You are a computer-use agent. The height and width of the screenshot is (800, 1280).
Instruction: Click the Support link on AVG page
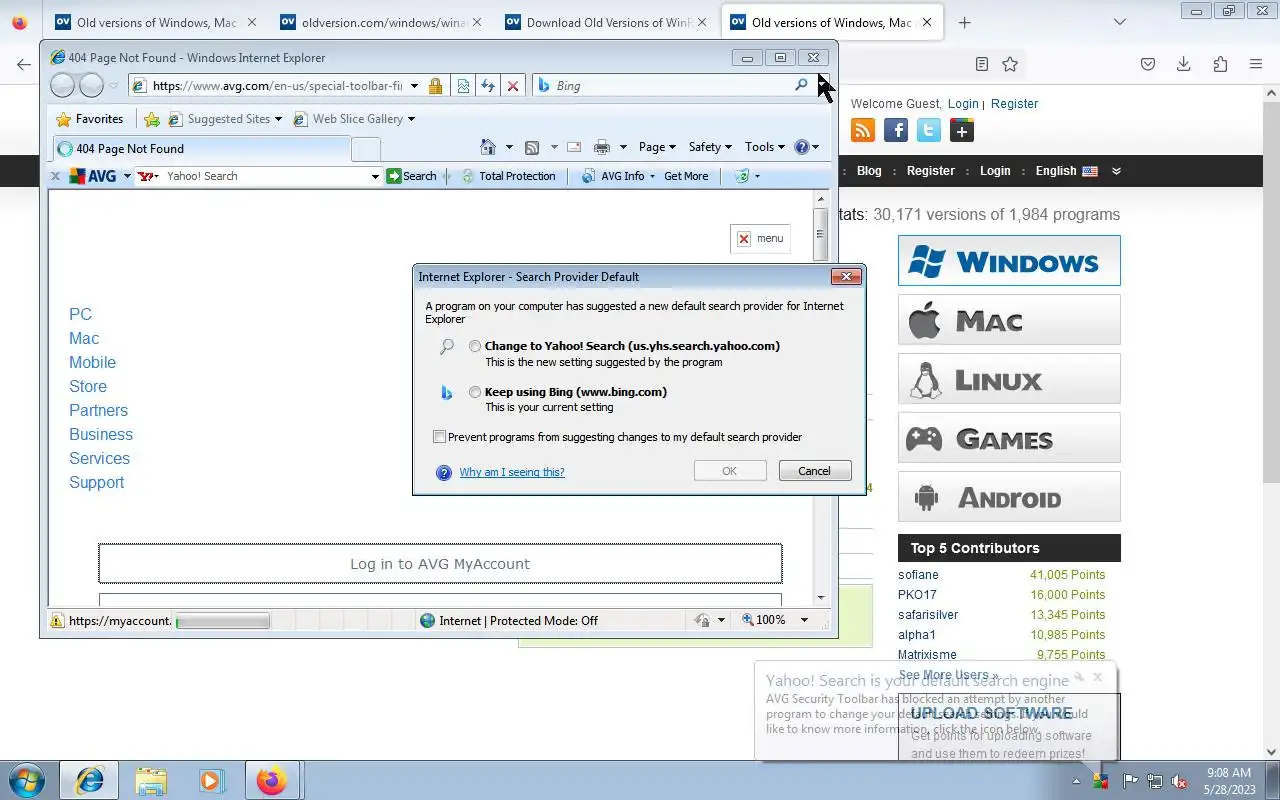96,482
